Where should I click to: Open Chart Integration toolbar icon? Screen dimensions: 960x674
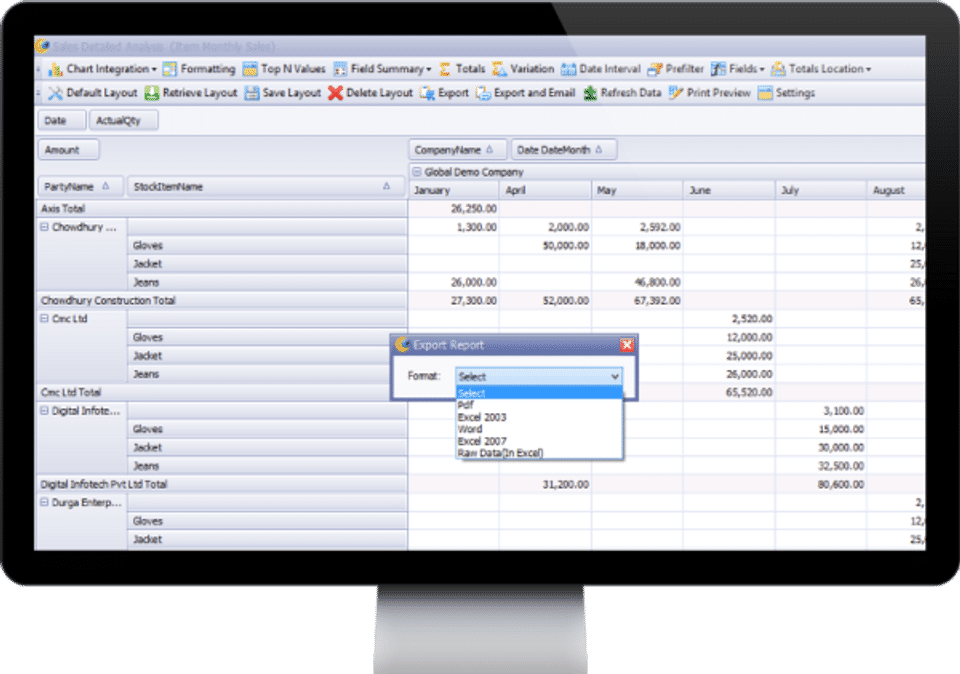click(55, 69)
